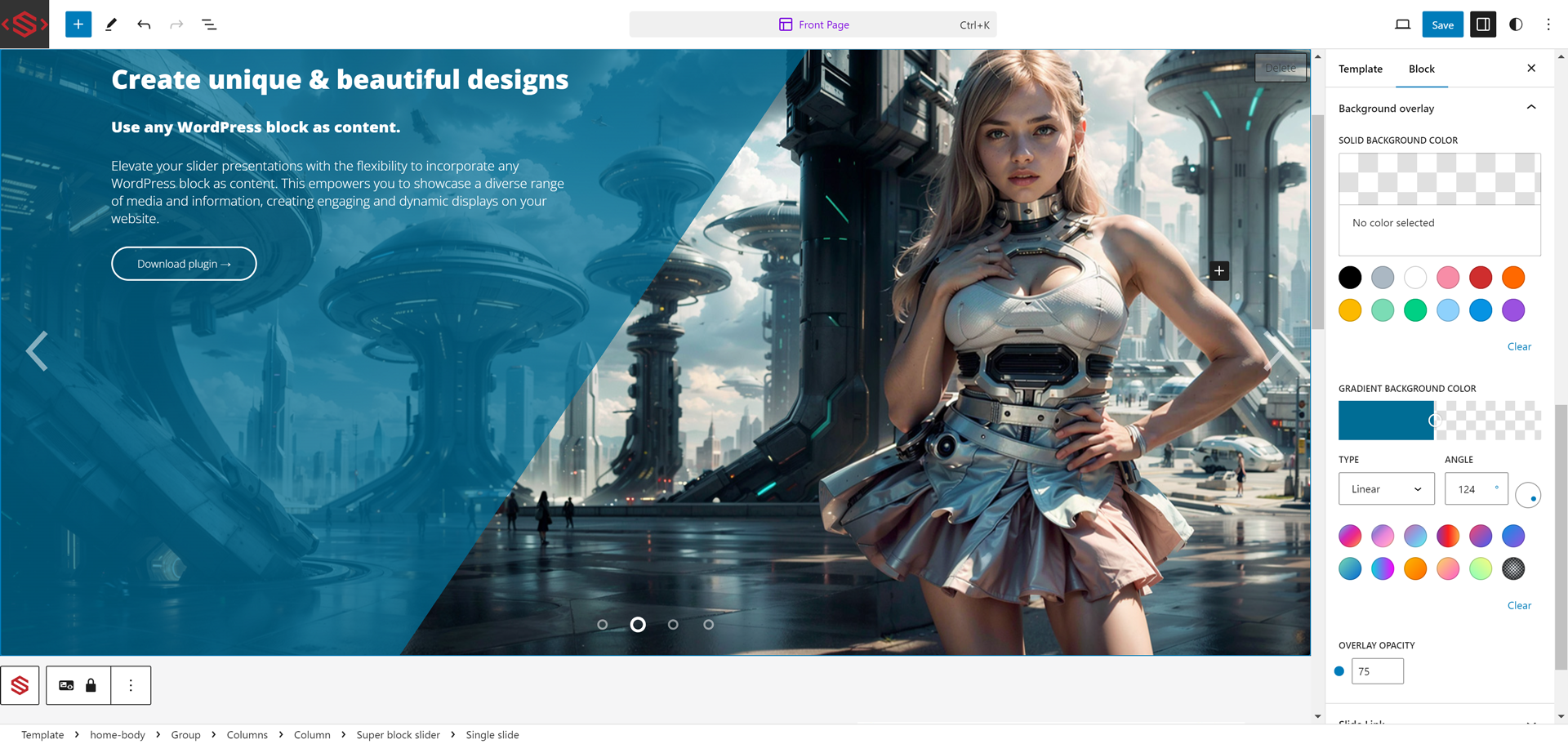Clear the gradient background color
The height and width of the screenshot is (744, 1568).
1519,605
